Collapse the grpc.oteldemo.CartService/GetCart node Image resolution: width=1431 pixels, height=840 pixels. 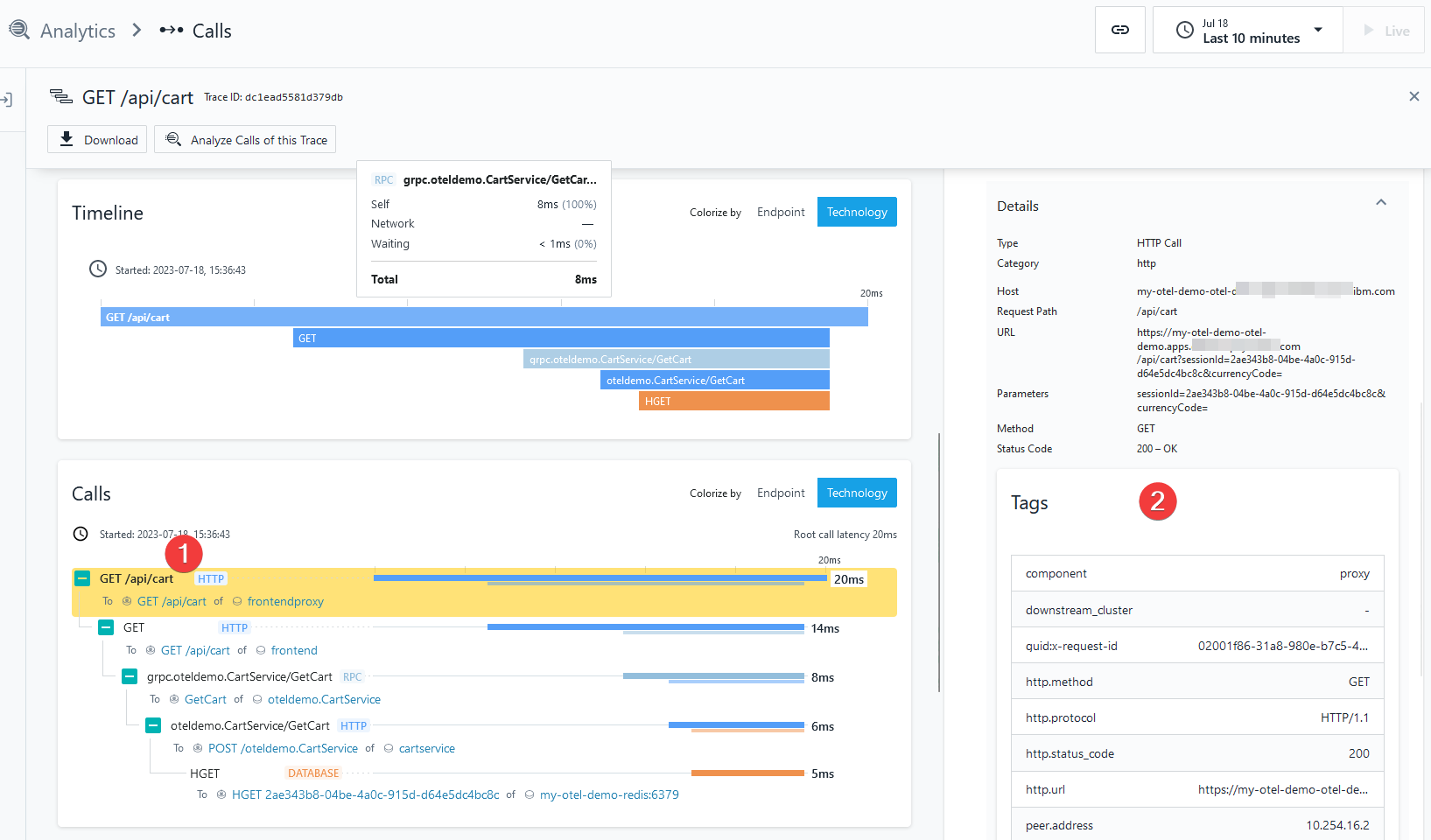[x=130, y=676]
